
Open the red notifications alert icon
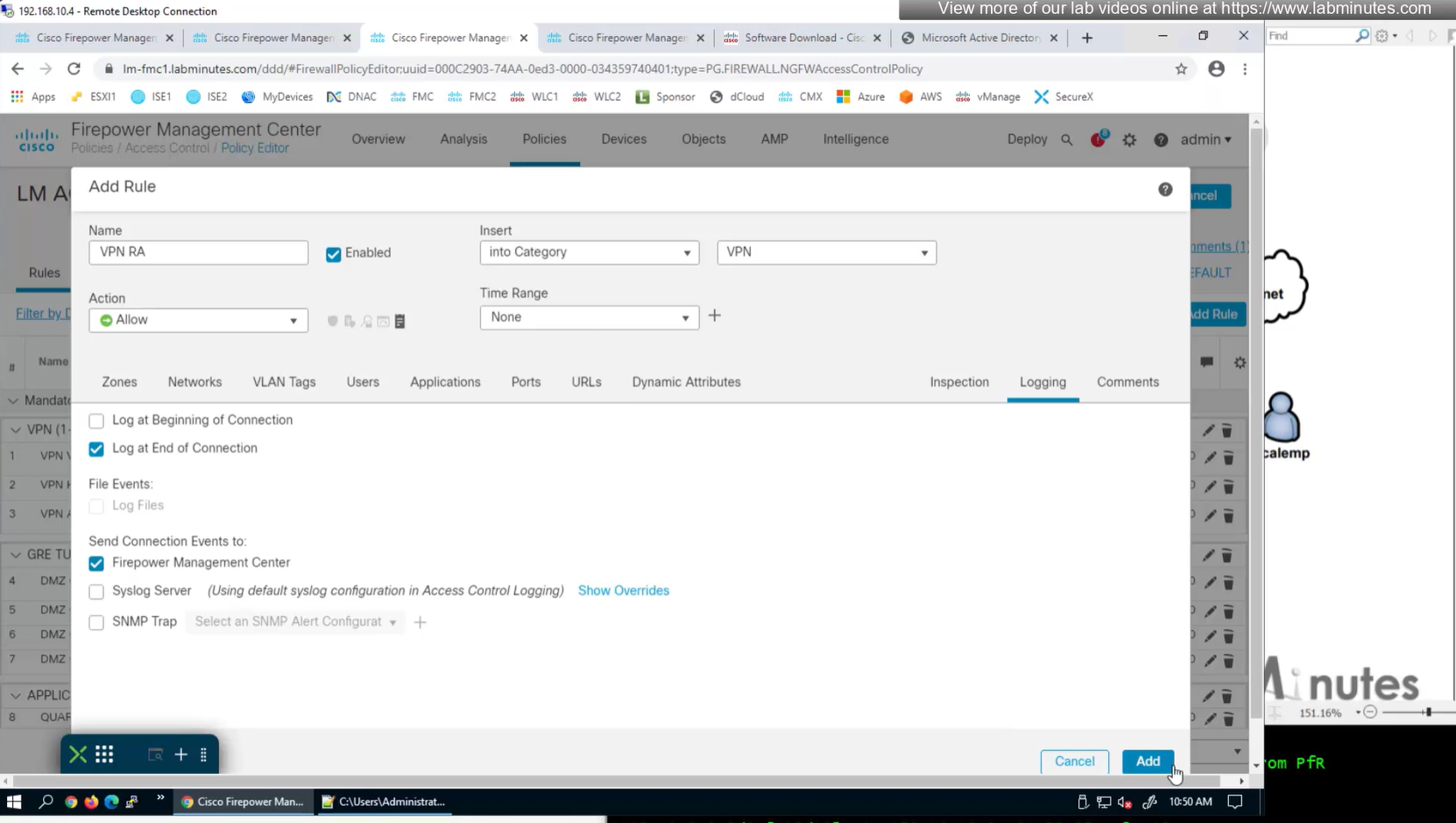(x=1098, y=139)
